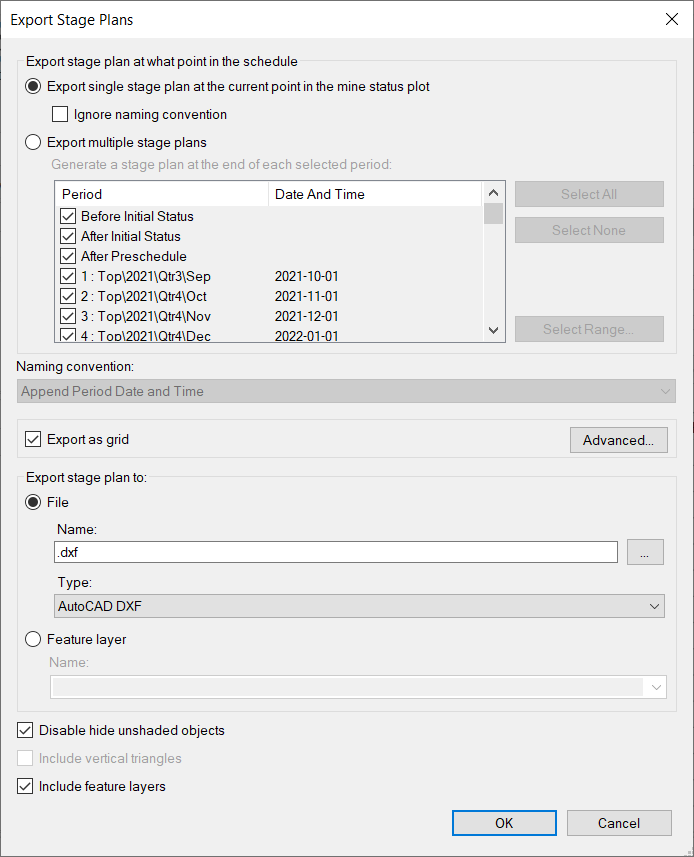Uncheck period 1 Top\2021\Qtr3\Sep
This screenshot has height=857, width=694.
(x=68, y=276)
